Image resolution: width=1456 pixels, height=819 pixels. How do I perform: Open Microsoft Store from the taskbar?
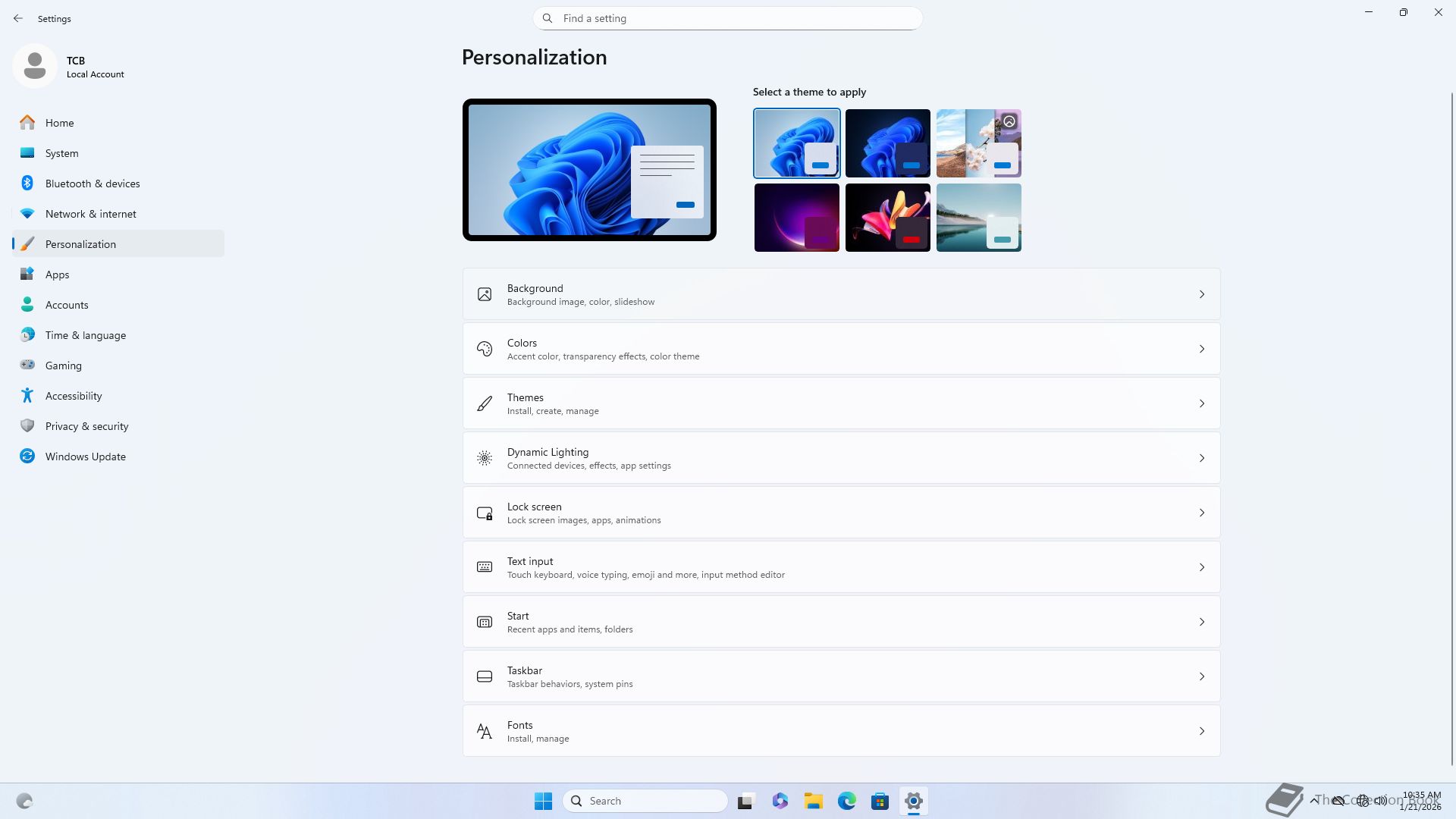pos(880,801)
